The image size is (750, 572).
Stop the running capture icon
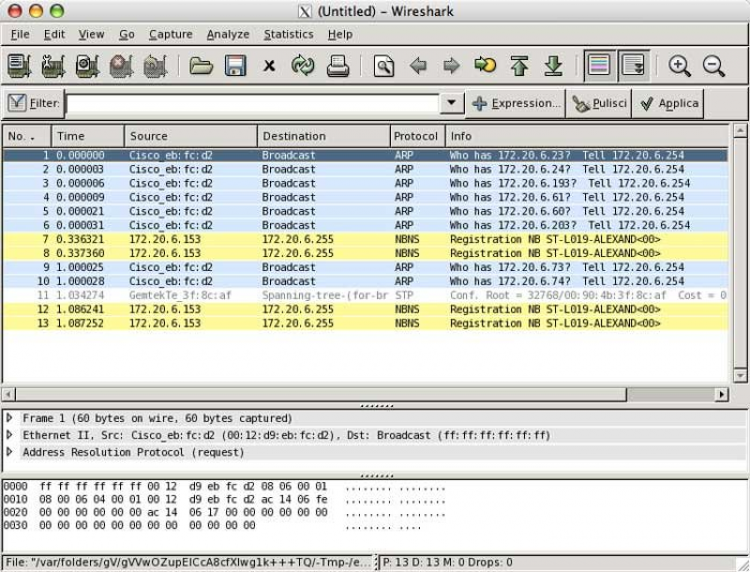121,66
